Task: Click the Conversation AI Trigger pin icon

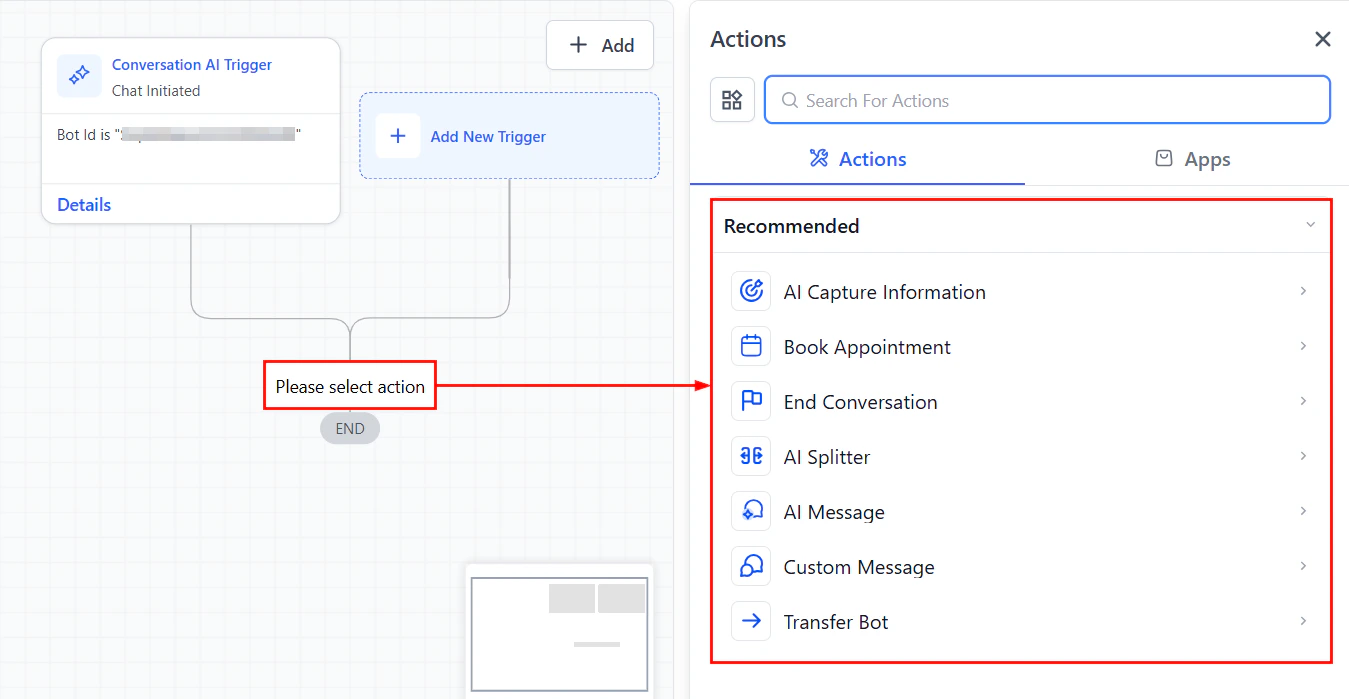Action: coord(79,75)
